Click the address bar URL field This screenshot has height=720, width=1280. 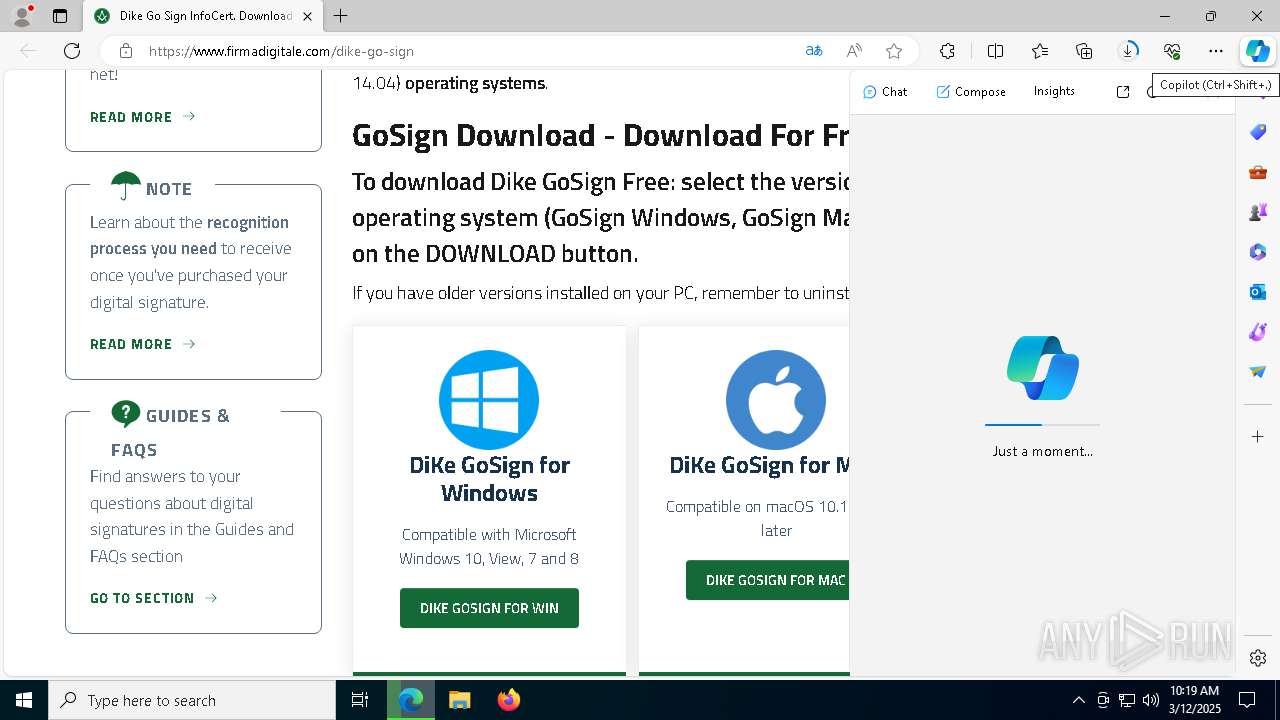[470, 51]
